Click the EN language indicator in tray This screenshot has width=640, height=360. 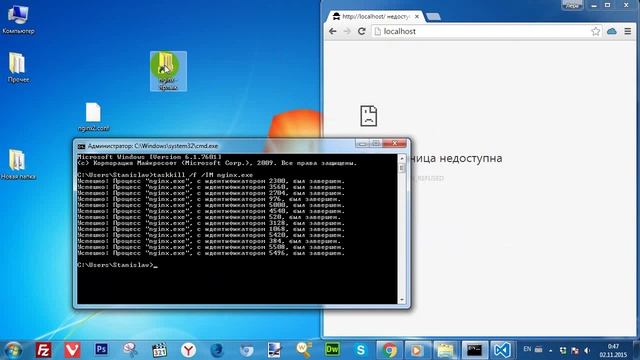[x=527, y=349]
